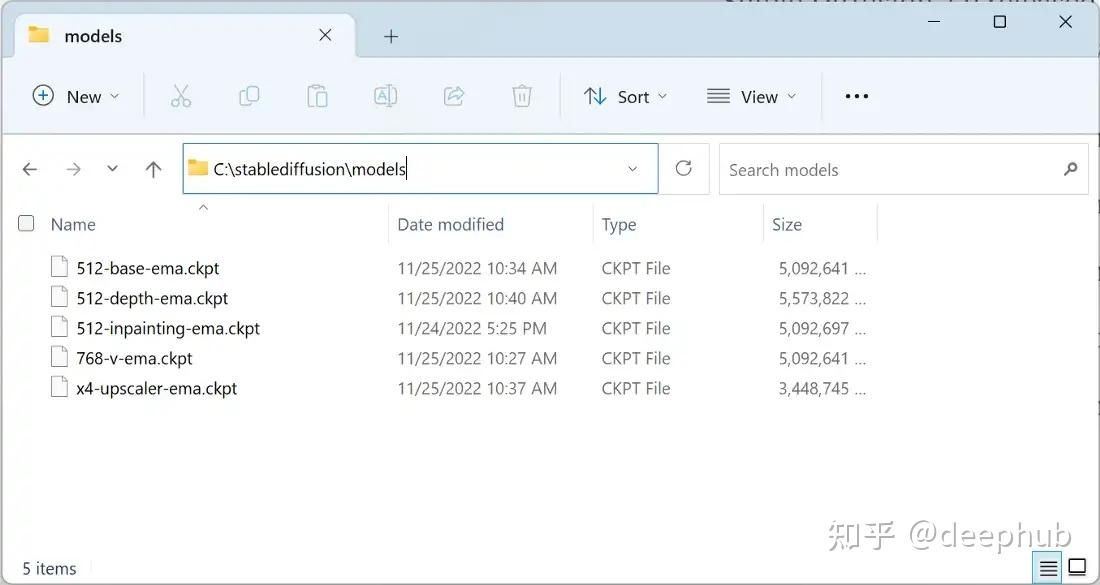Click the Copy icon in toolbar
The height and width of the screenshot is (585, 1100).
(x=249, y=96)
